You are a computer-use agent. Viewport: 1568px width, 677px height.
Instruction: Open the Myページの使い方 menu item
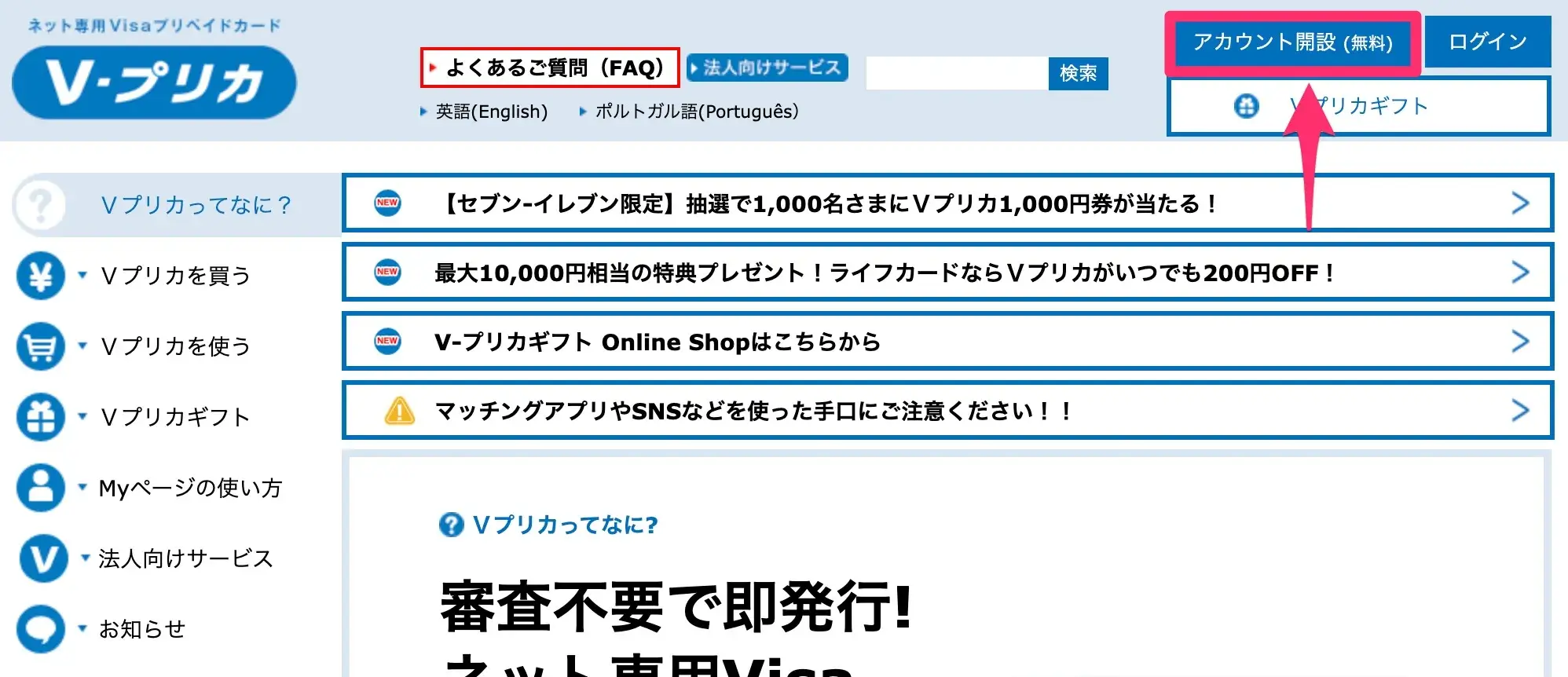[190, 488]
